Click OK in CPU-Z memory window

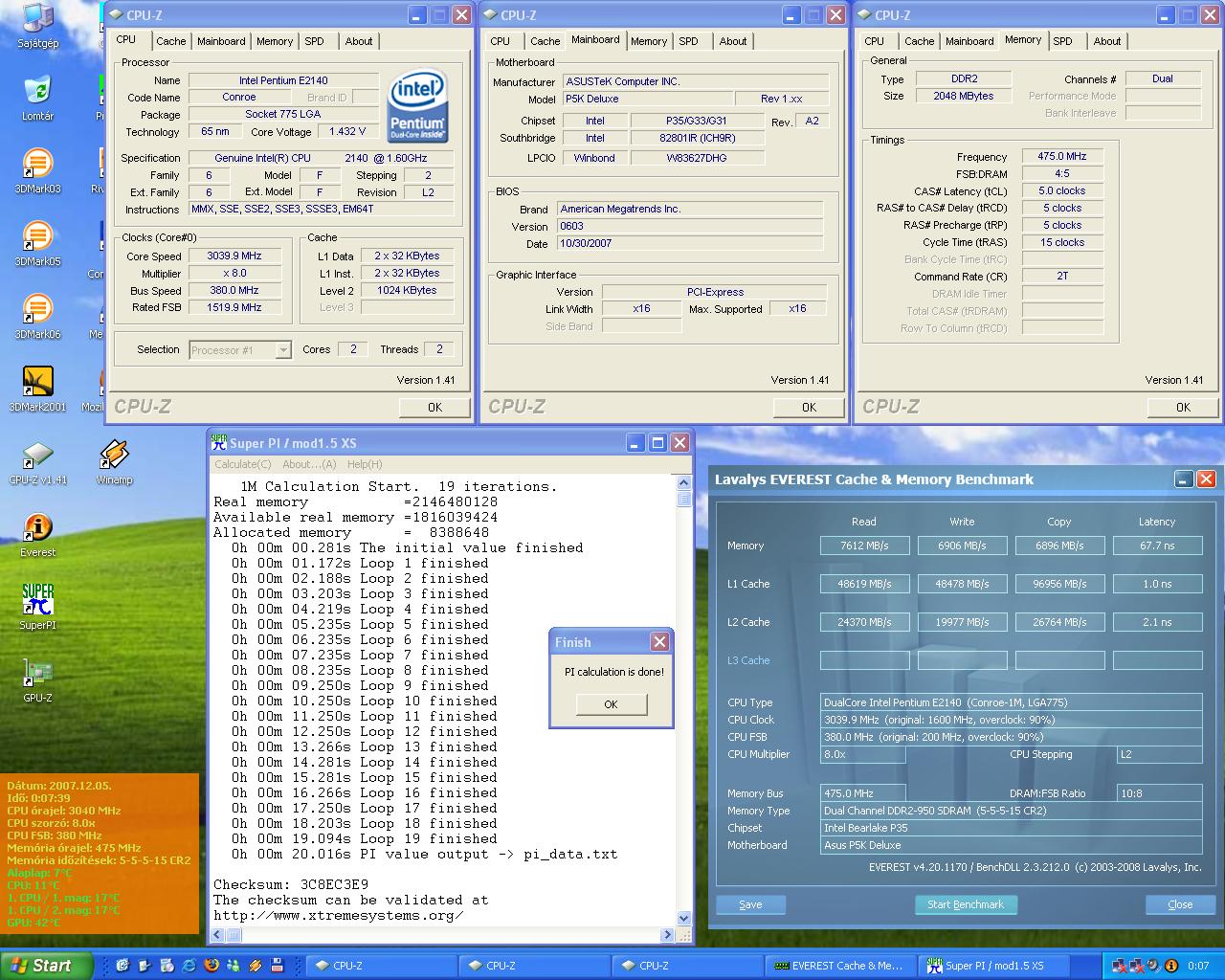coord(1183,407)
